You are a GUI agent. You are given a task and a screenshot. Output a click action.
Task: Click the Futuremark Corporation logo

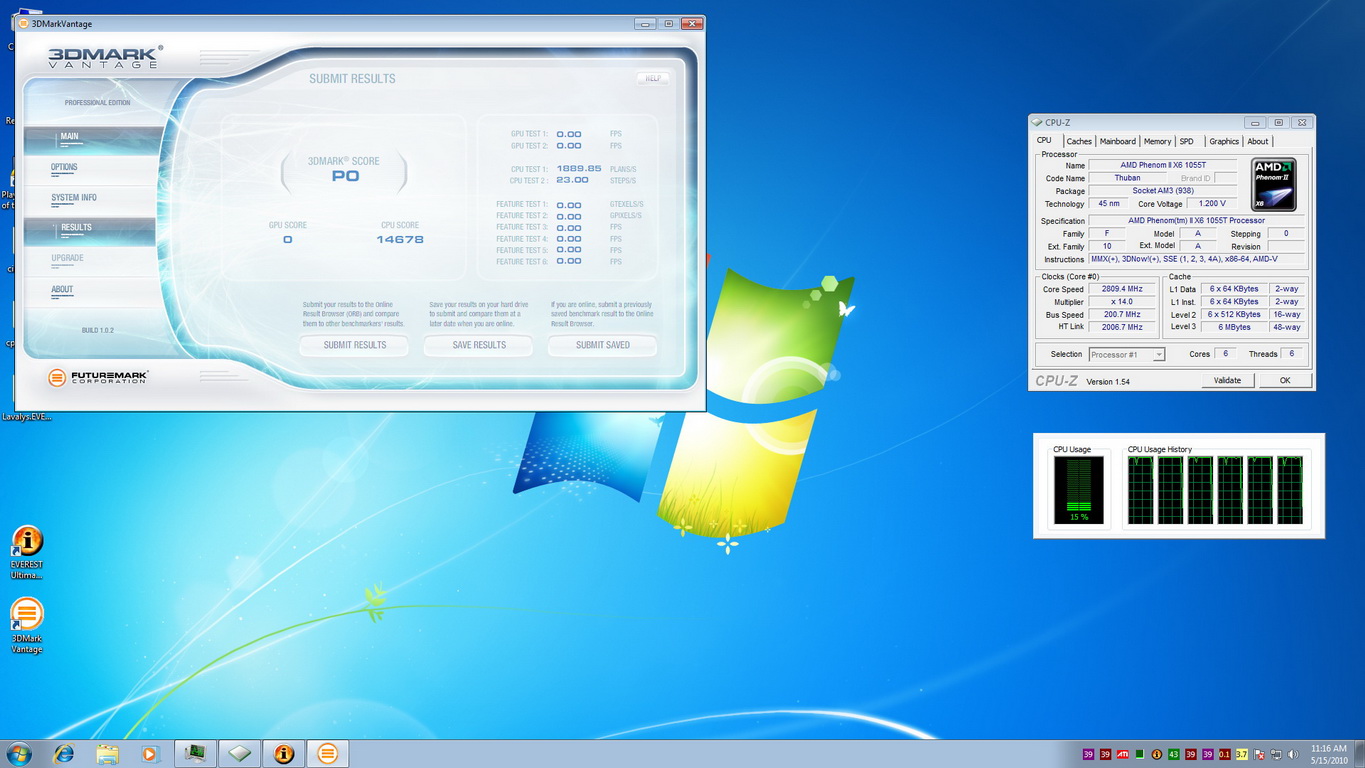(98, 377)
